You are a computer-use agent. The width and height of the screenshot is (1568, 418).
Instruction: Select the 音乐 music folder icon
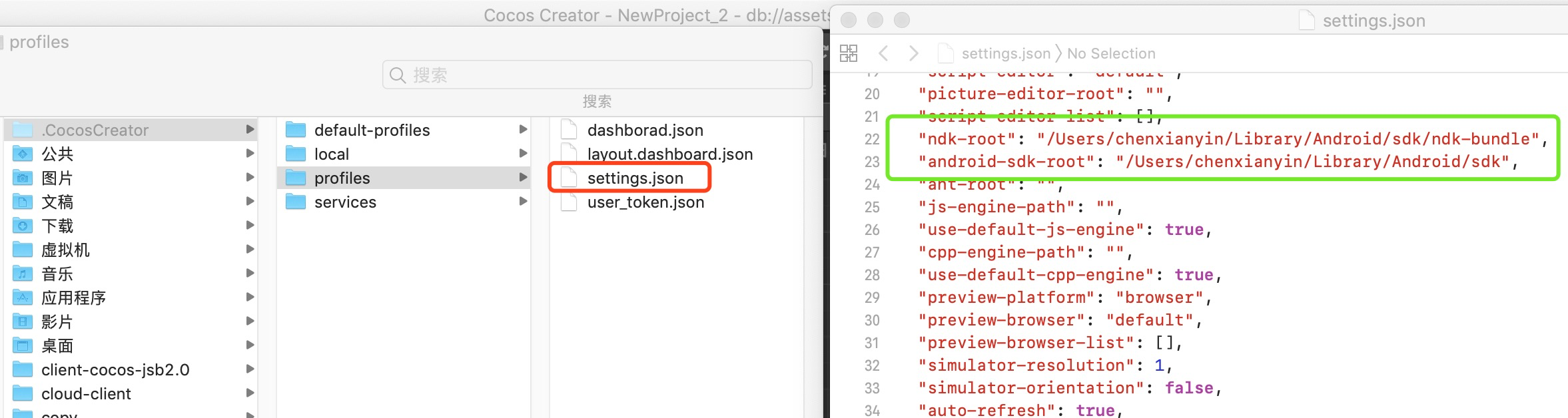point(23,274)
